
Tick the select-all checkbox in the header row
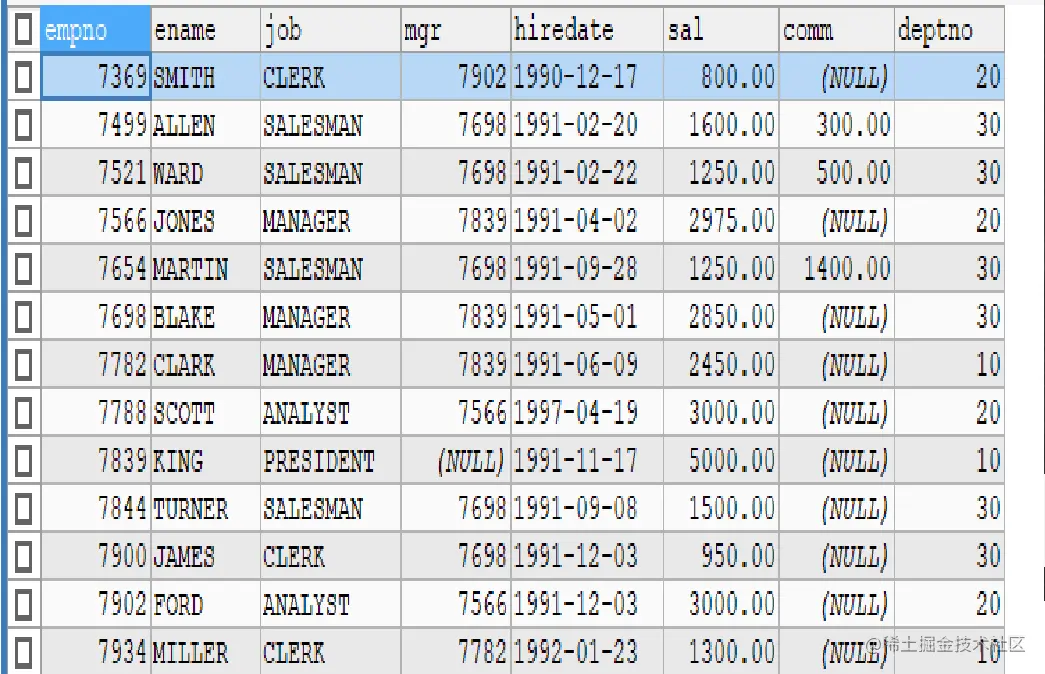pos(23,29)
